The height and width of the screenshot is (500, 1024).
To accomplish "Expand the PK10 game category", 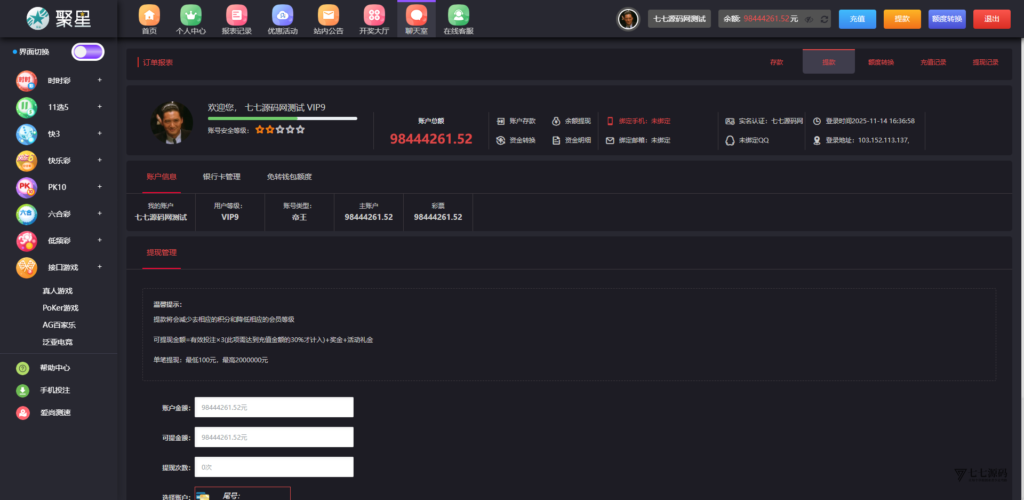I will coord(60,187).
